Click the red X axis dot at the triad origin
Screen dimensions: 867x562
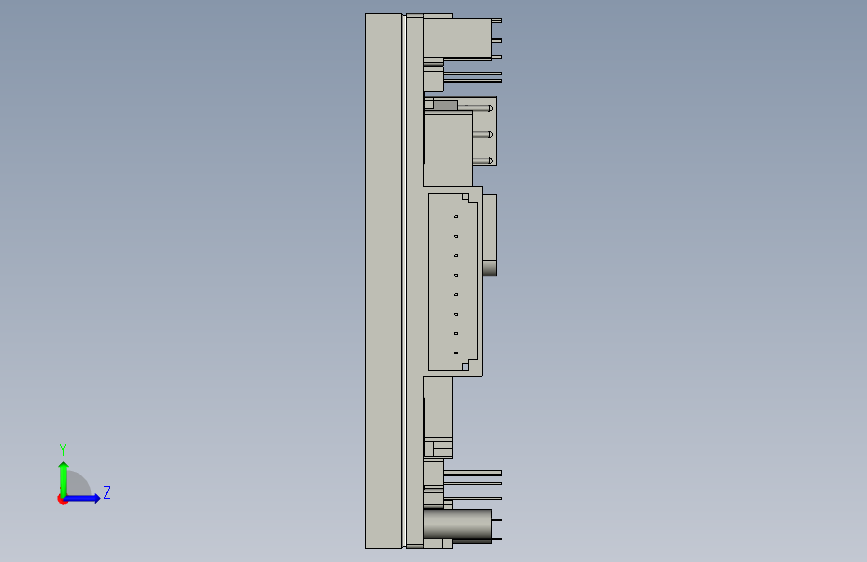62,500
